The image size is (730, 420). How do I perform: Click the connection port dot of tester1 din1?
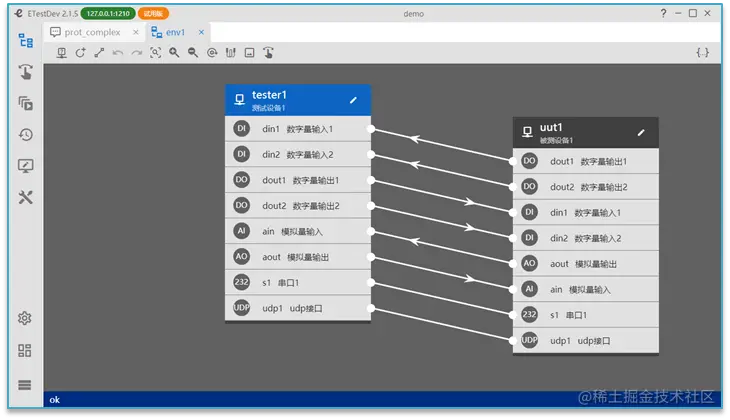point(371,129)
